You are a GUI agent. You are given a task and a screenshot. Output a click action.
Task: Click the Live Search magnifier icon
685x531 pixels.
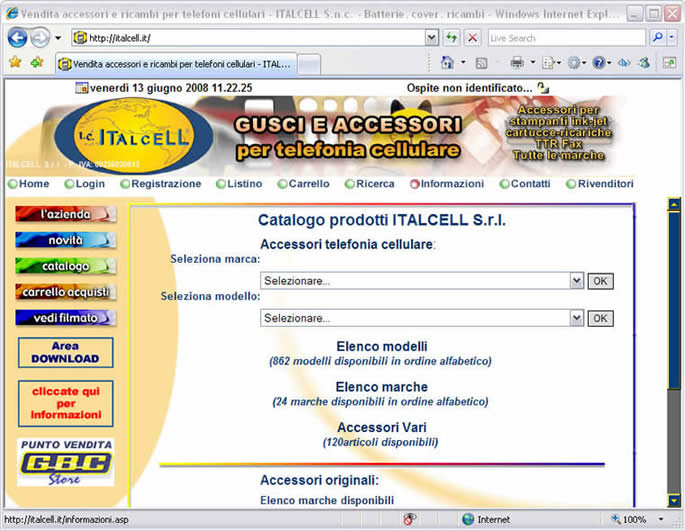(658, 38)
